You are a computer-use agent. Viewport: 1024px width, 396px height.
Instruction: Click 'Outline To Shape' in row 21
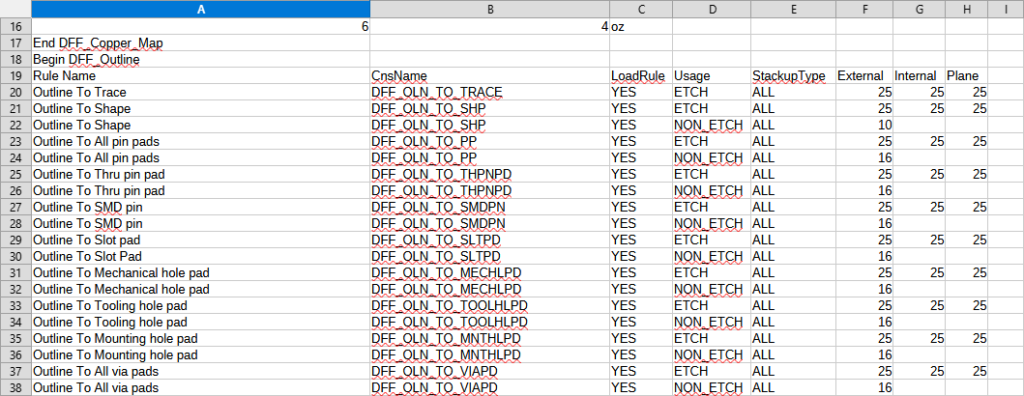200,108
